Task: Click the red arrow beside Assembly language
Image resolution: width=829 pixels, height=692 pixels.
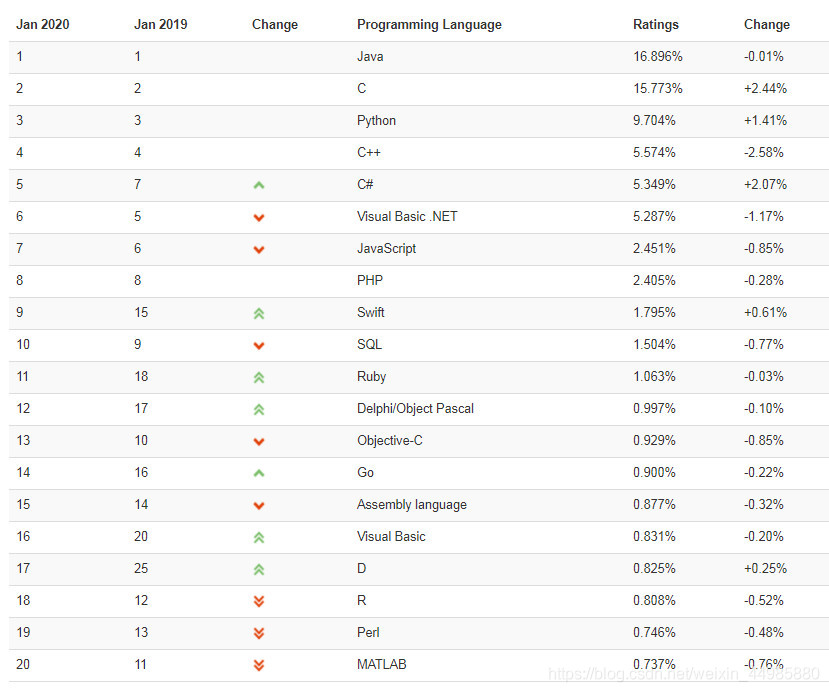Action: coord(259,505)
